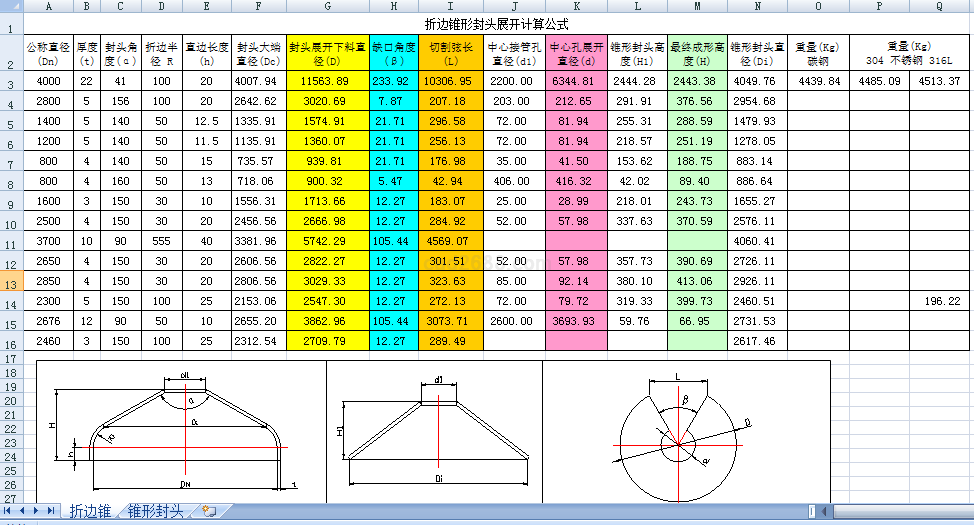Switch to the 锥形封头 sheet tab
Image resolution: width=974 pixels, height=525 pixels.
[x=155, y=511]
